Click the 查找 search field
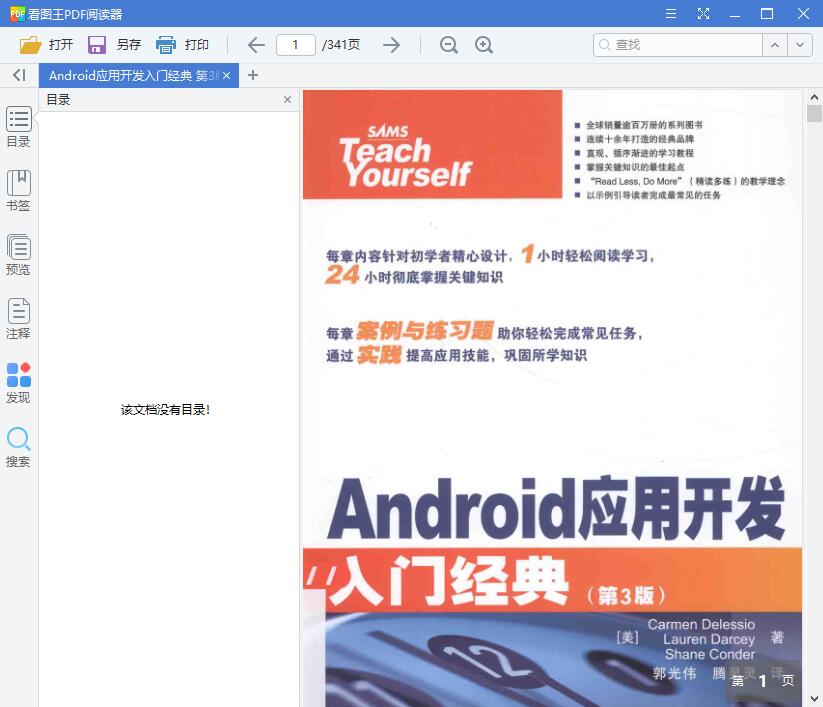 (x=678, y=45)
